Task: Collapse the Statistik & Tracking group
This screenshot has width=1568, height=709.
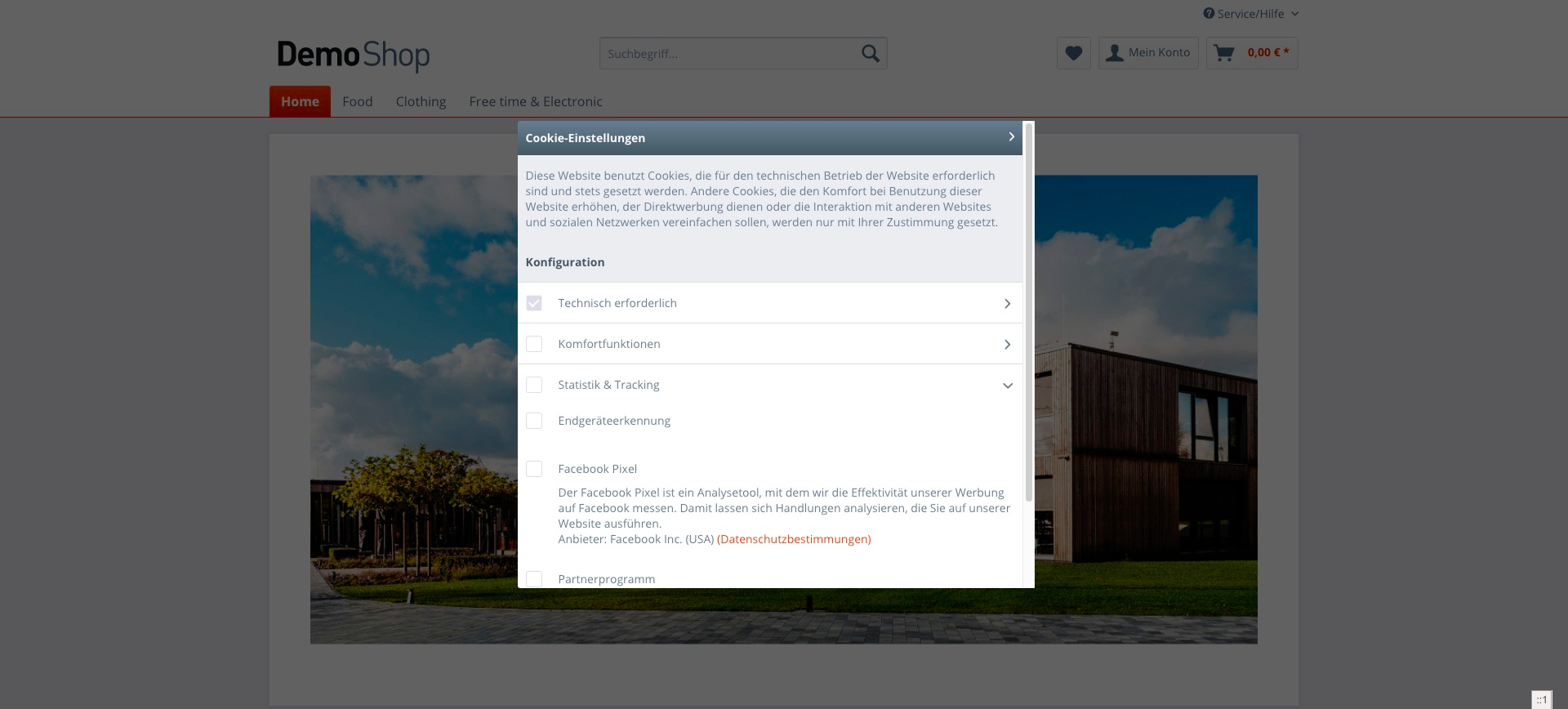Action: click(x=1007, y=386)
